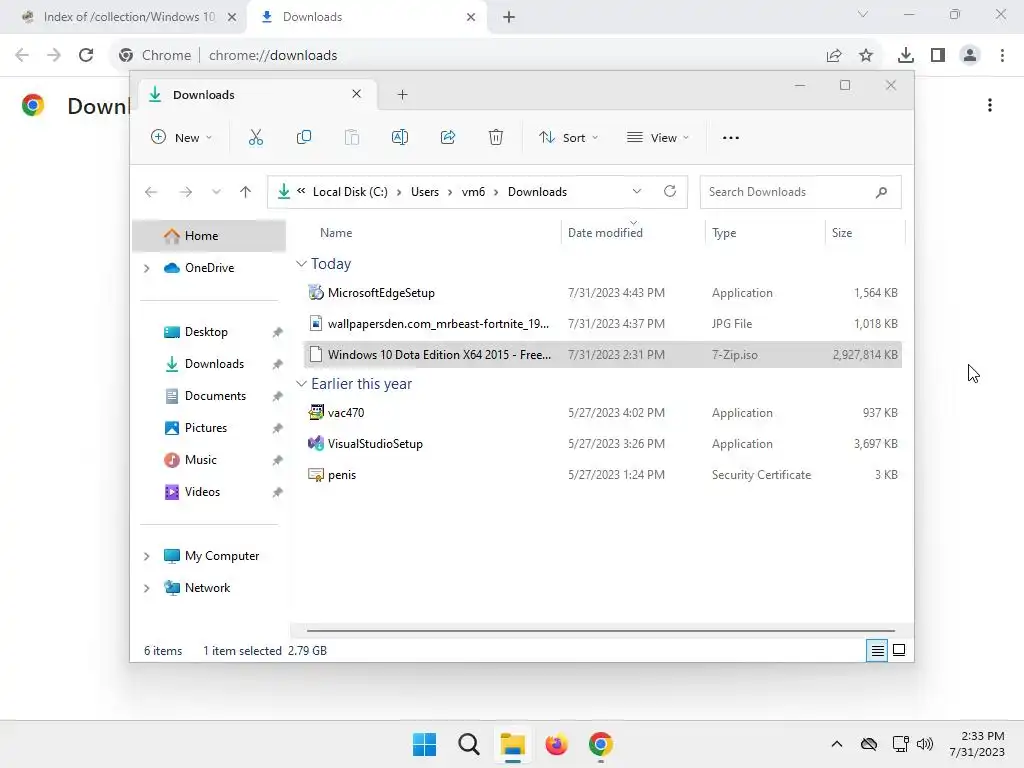This screenshot has width=1024, height=768.
Task: Click the Rename icon in Explorer toolbar
Action: (x=400, y=137)
